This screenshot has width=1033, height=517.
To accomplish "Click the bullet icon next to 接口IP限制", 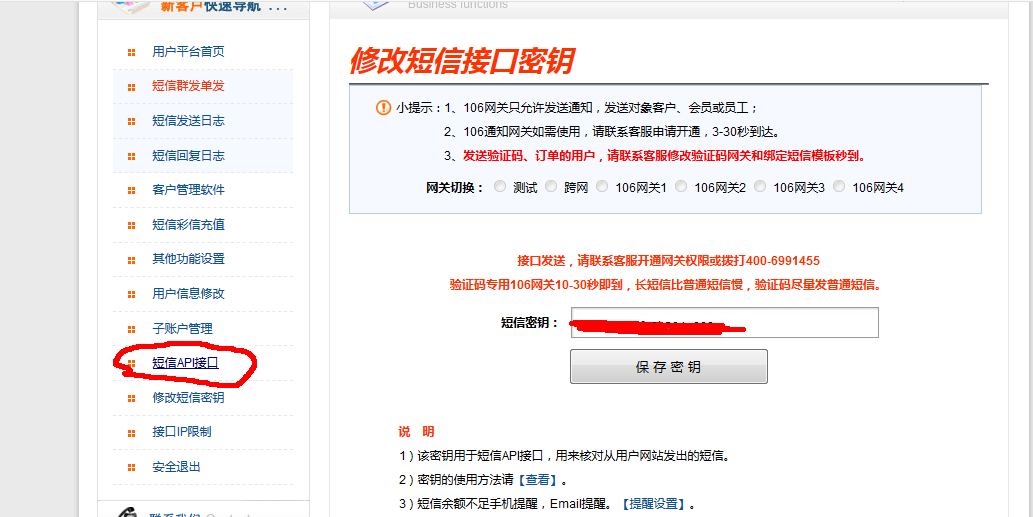I will point(132,433).
